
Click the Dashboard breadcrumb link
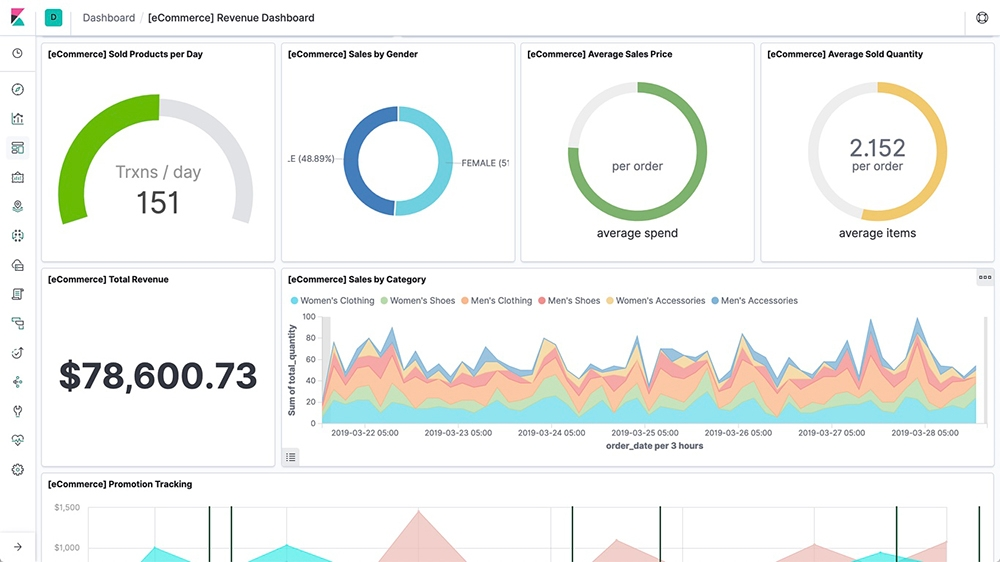(x=108, y=18)
